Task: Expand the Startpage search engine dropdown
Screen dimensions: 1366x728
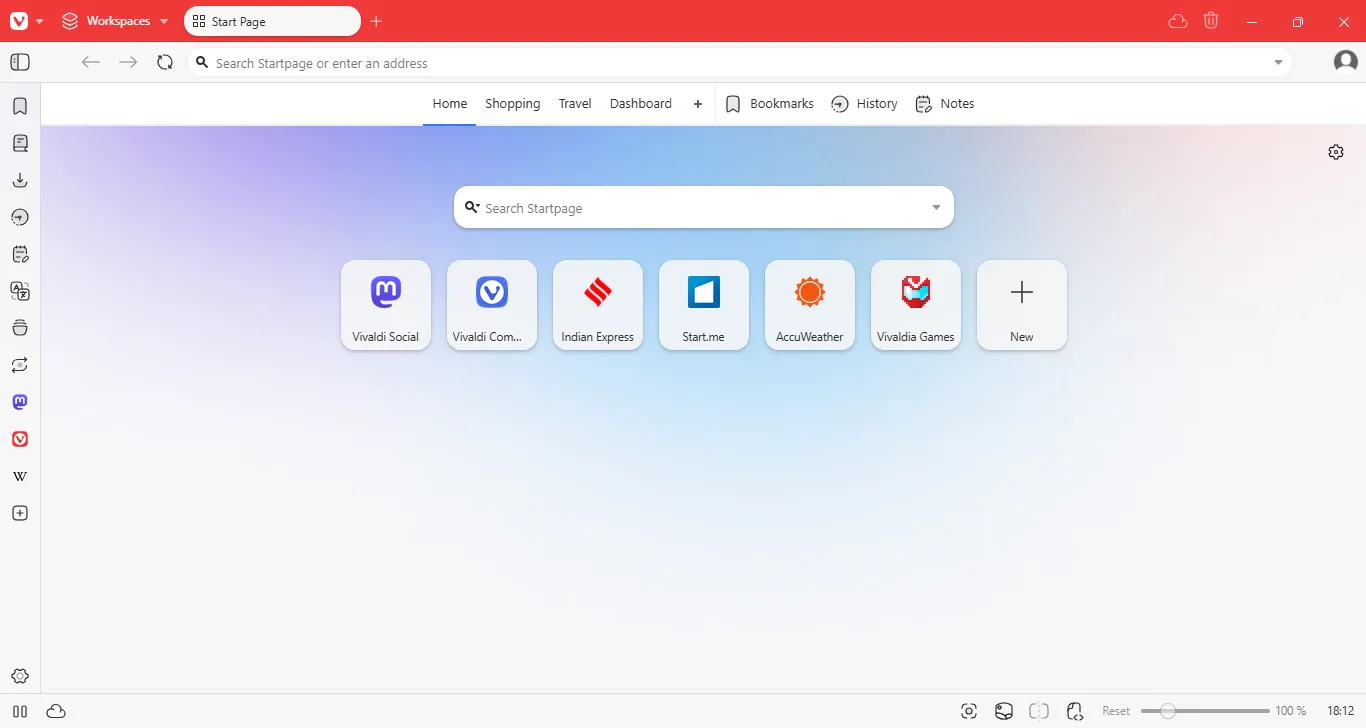Action: [936, 207]
